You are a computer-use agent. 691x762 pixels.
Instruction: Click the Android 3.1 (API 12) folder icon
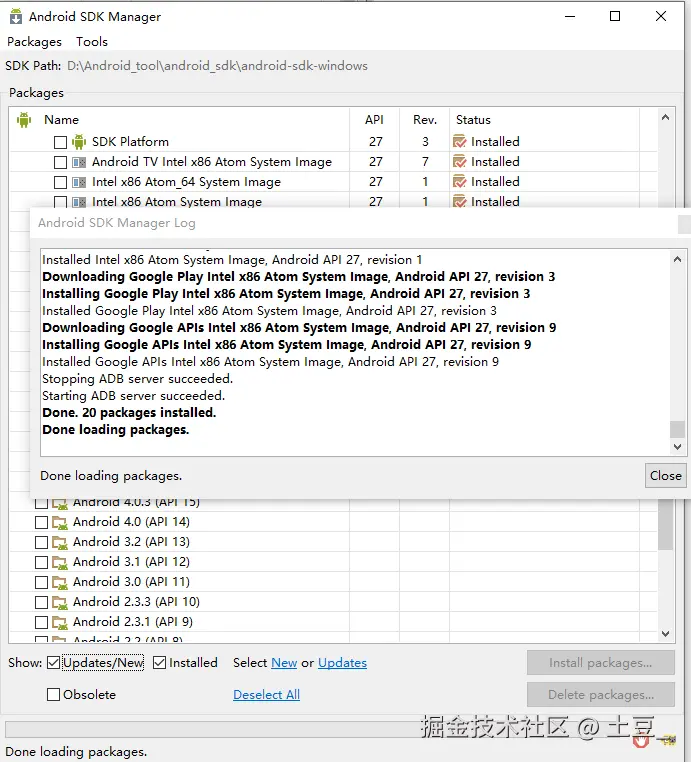point(60,562)
